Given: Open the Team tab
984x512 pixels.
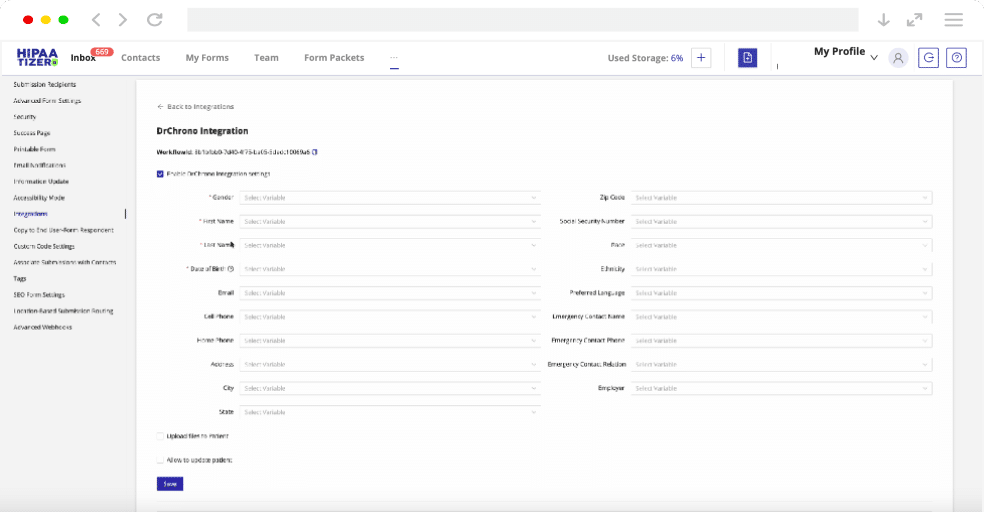Looking at the screenshot, I should click(x=266, y=58).
